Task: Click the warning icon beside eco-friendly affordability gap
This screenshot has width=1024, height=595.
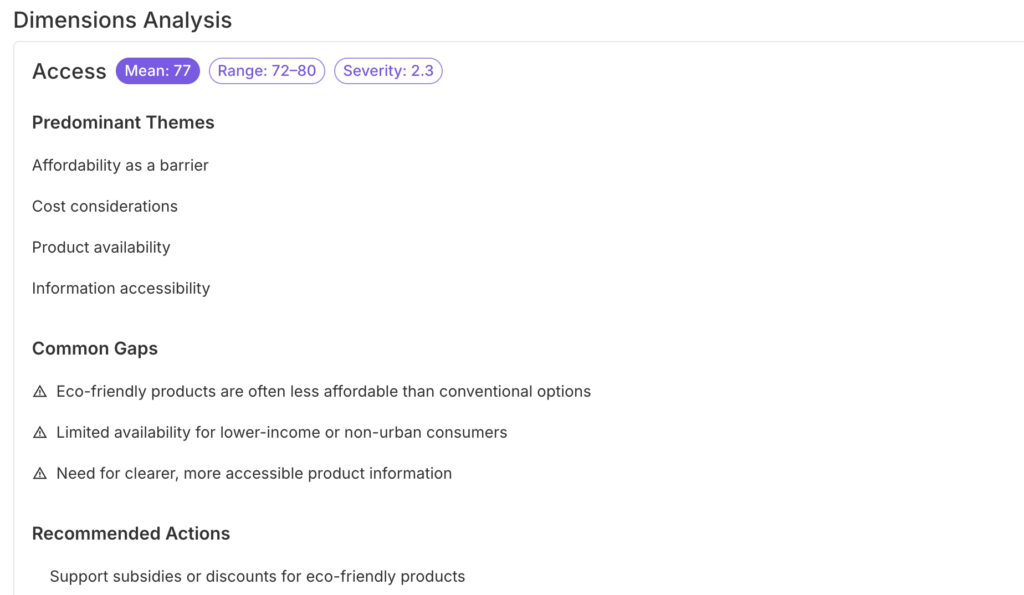Action: [40, 392]
